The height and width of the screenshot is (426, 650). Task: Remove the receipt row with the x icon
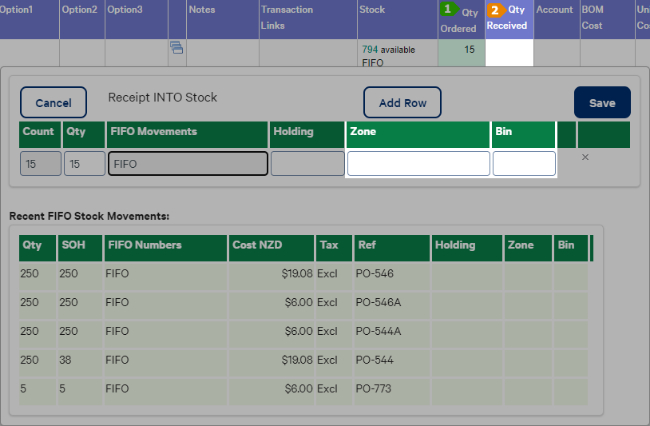585,157
